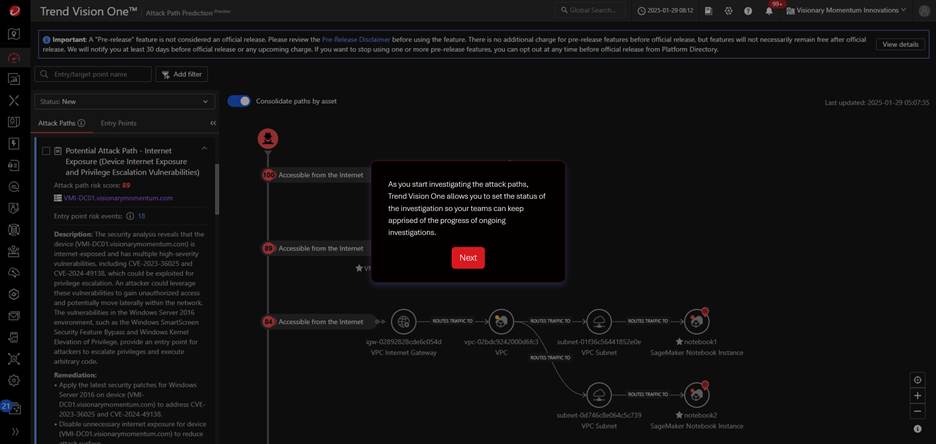Image resolution: width=936 pixels, height=444 pixels.
Task: Select the red highlighted gauge sidebar icon
Action: (x=14, y=57)
